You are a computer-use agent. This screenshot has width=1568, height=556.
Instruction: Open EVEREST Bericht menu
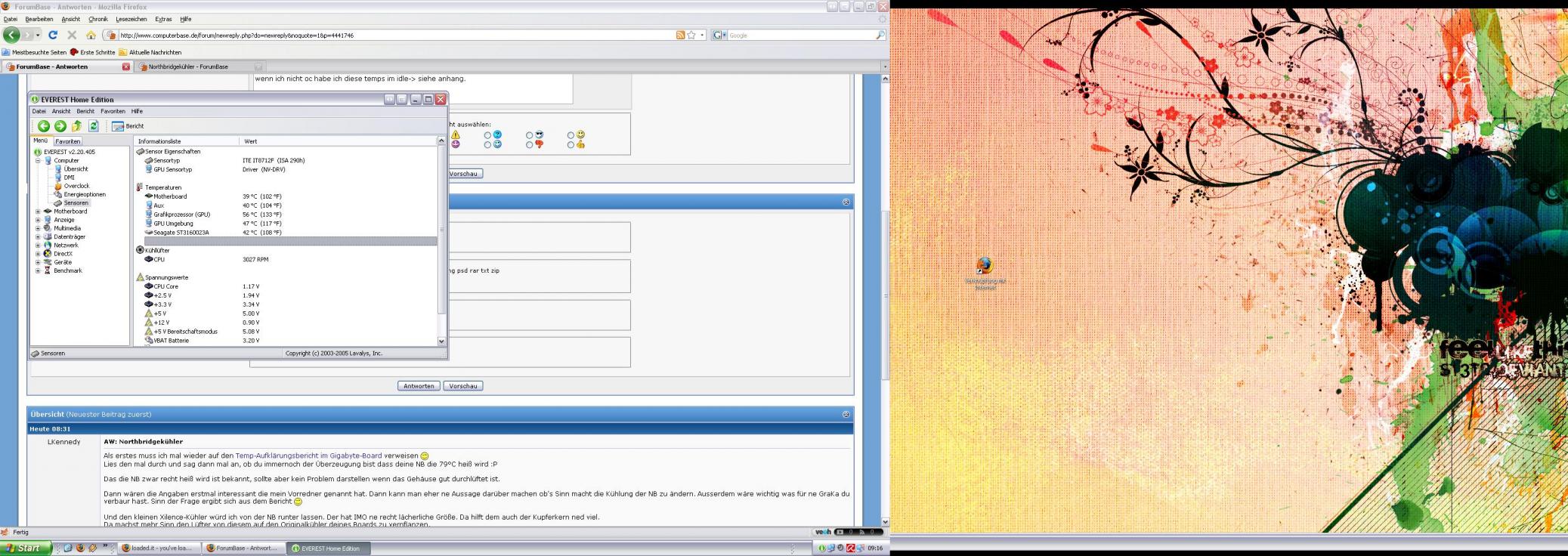[x=85, y=111]
